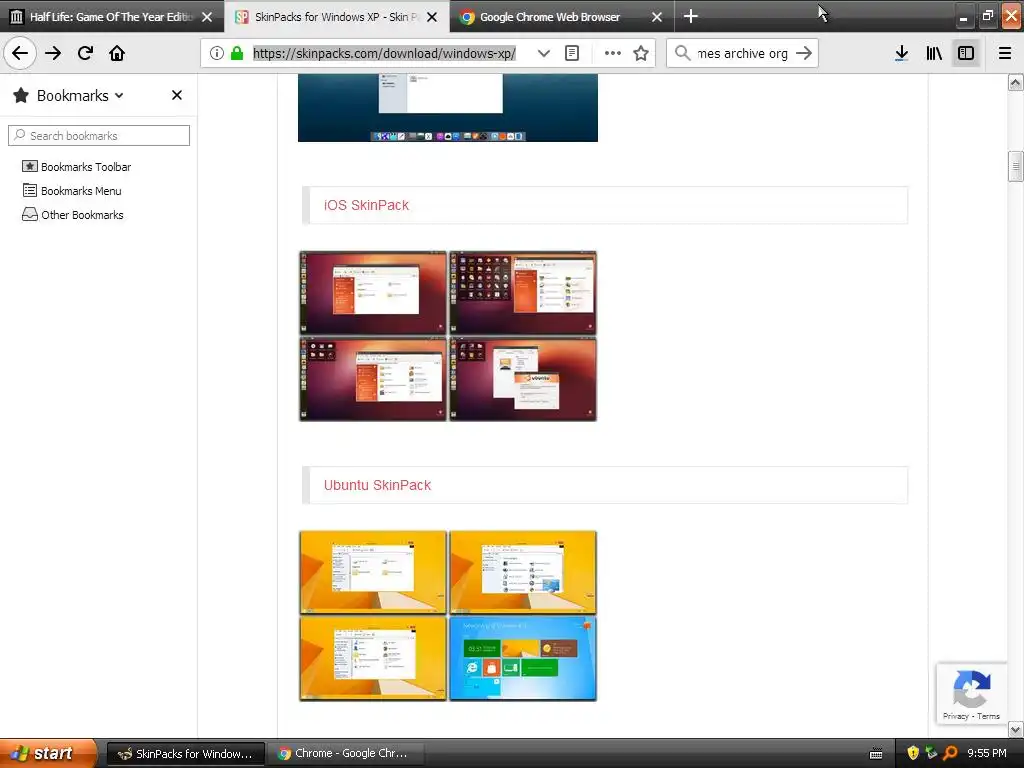Open the Firefox hamburger menu
The image size is (1024, 768).
click(x=1005, y=53)
